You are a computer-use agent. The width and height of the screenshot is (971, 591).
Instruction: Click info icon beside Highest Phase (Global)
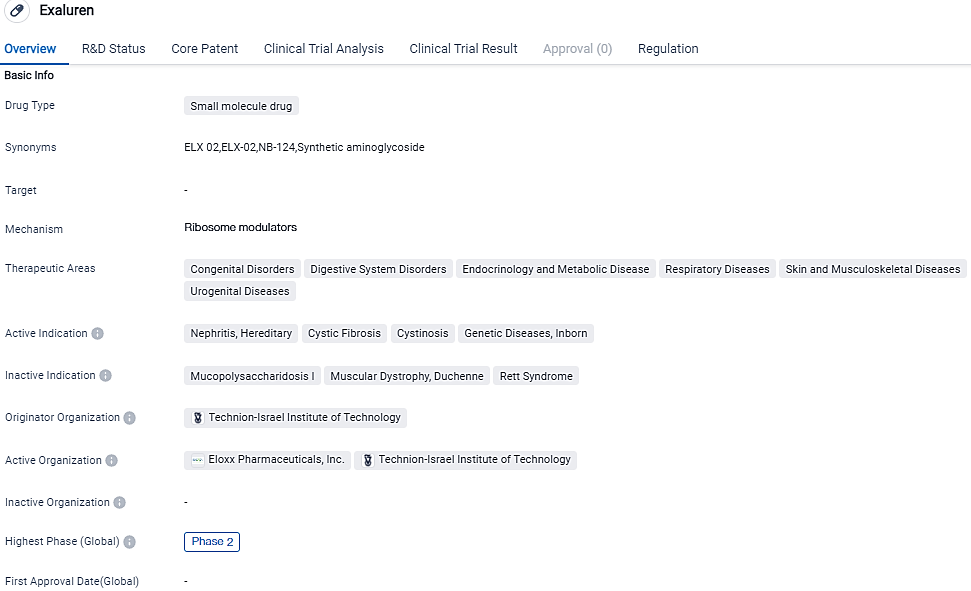[130, 542]
